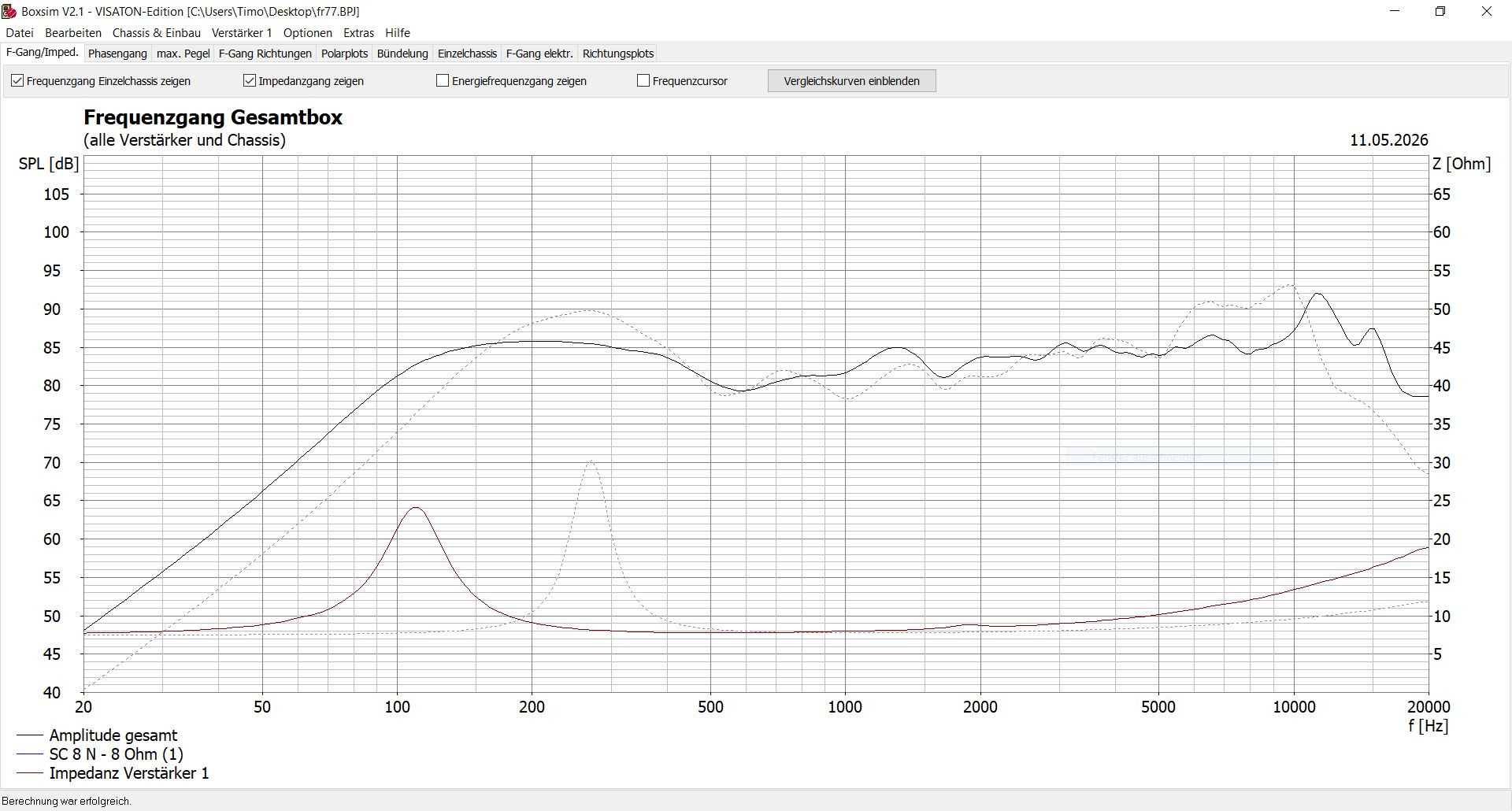
Task: Open the Bearbeiten menu
Action: (73, 33)
